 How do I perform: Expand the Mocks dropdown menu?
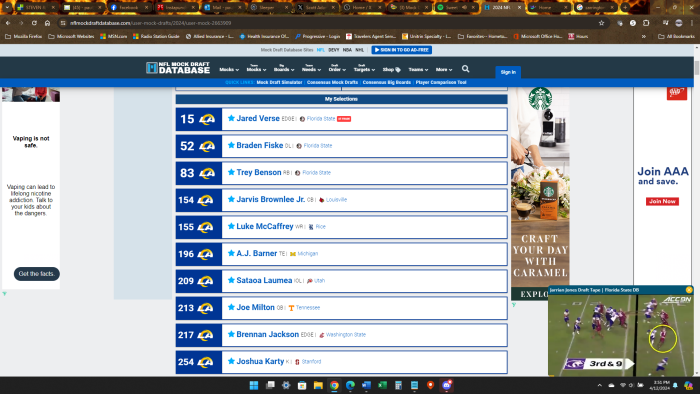[x=229, y=70]
